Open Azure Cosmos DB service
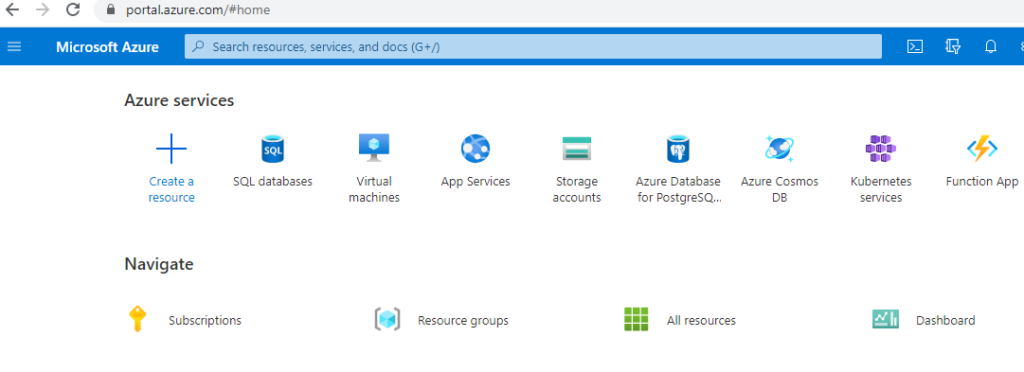 (779, 149)
